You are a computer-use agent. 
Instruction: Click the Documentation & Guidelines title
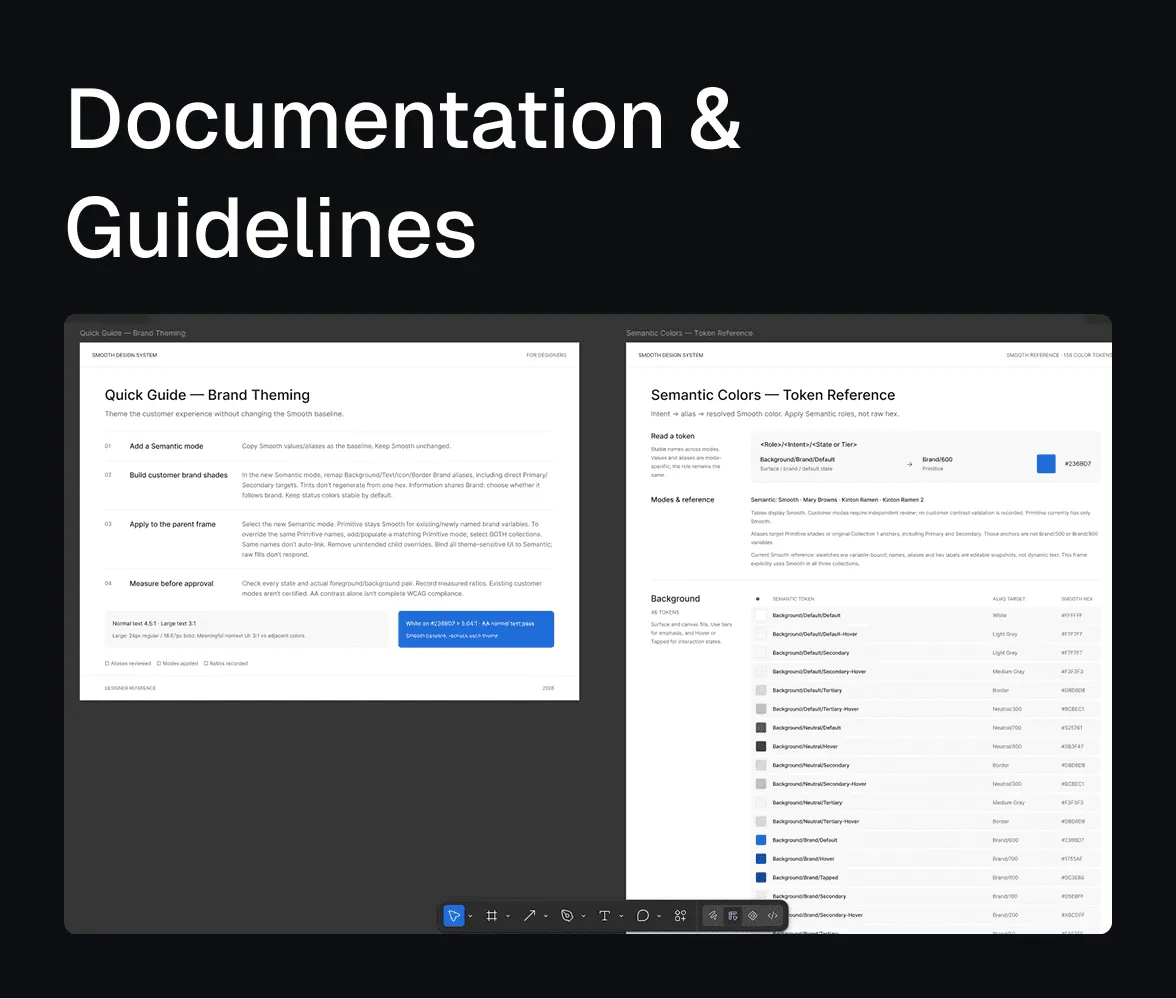[403, 172]
